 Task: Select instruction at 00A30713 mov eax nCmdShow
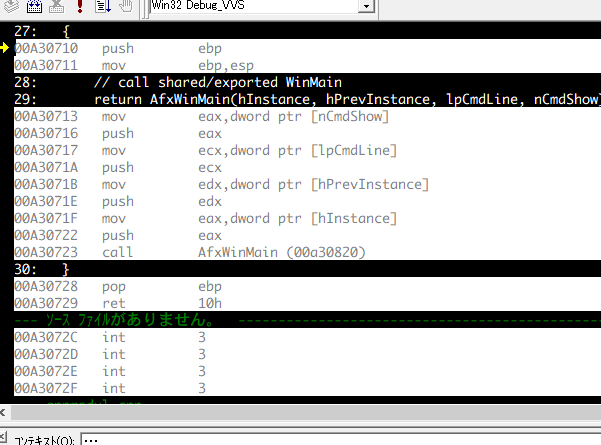click(x=307, y=116)
